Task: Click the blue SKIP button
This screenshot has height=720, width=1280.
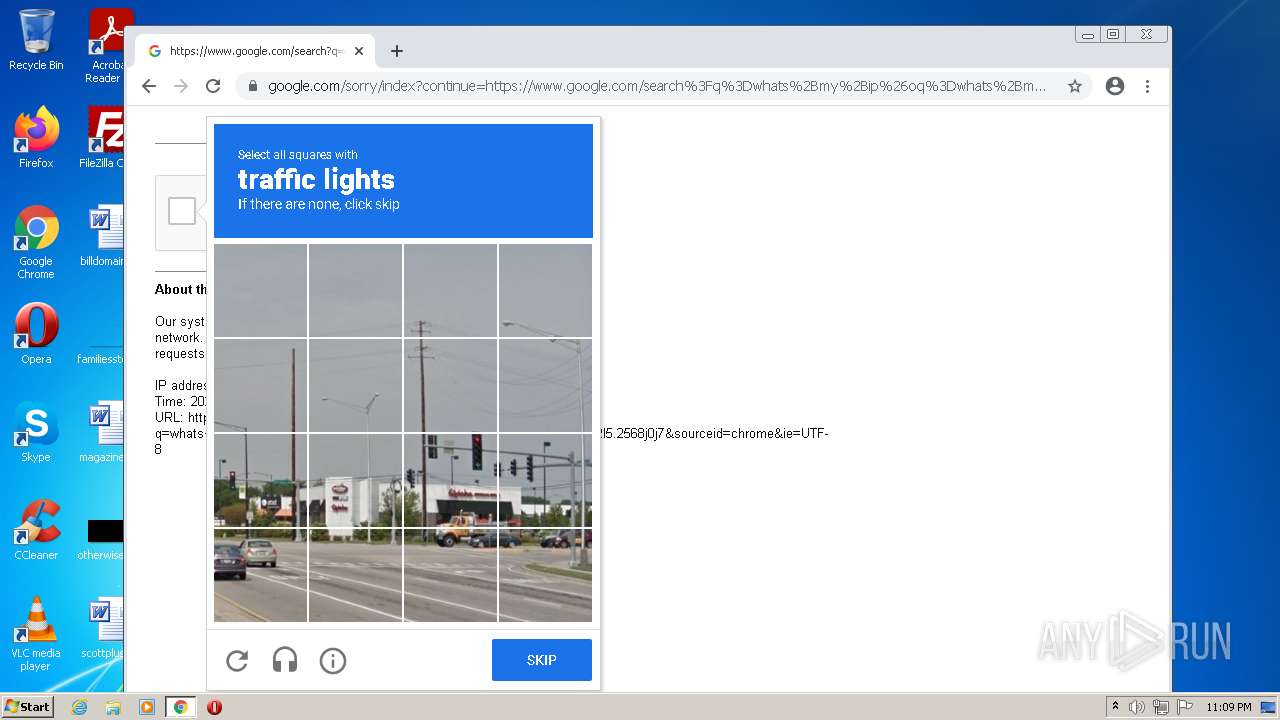Action: (x=542, y=660)
